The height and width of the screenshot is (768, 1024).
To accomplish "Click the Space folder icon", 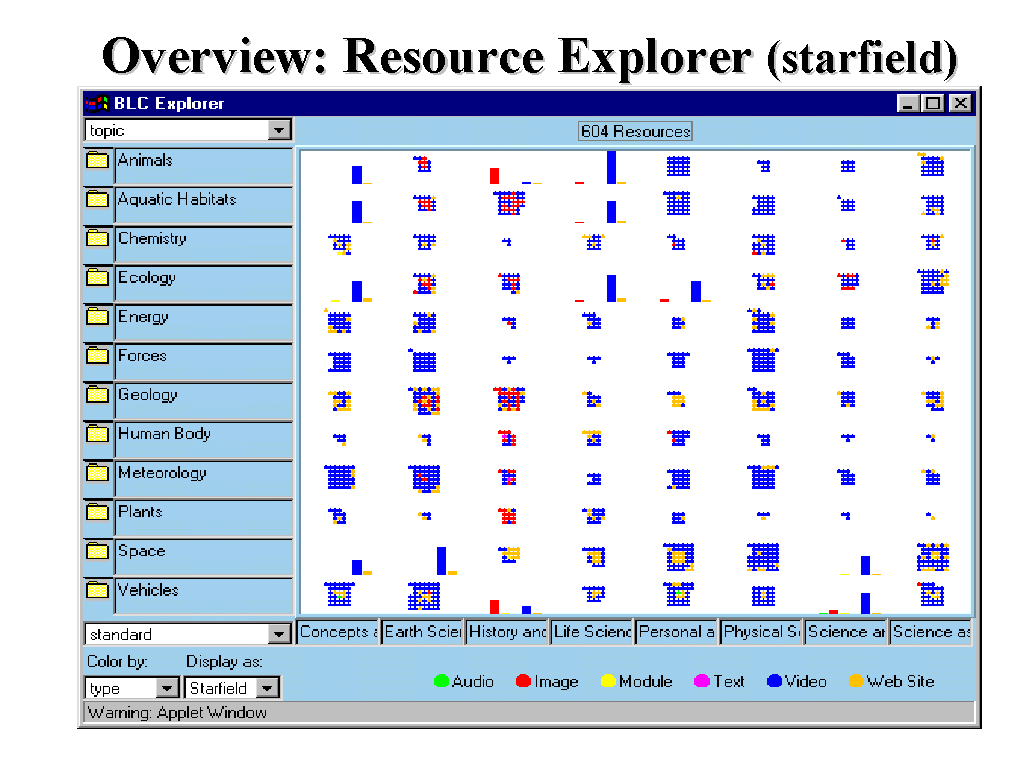I will [x=97, y=551].
